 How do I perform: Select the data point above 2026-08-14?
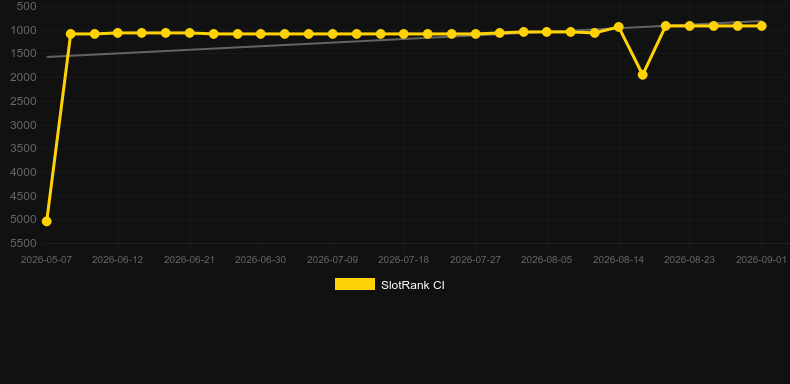tap(619, 27)
